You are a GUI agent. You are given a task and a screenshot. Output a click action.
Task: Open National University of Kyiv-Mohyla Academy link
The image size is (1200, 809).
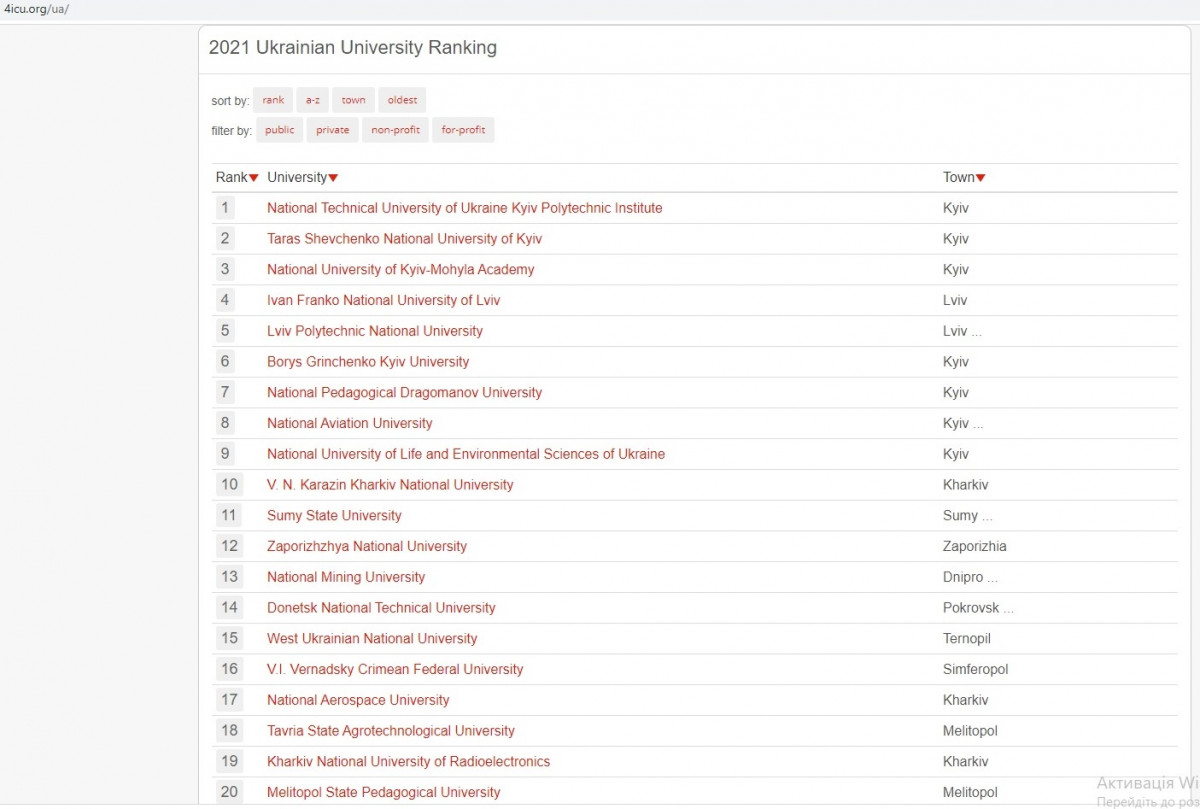[x=400, y=270]
